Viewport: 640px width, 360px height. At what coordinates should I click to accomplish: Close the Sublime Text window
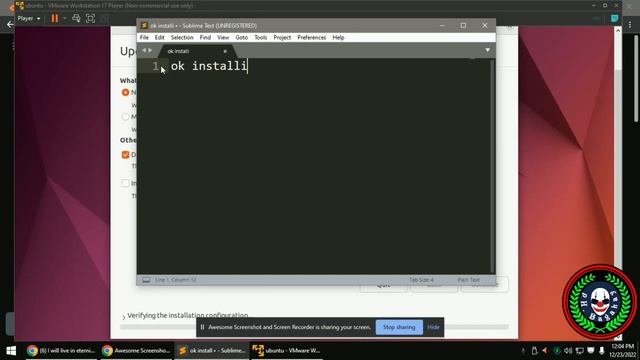point(484,25)
